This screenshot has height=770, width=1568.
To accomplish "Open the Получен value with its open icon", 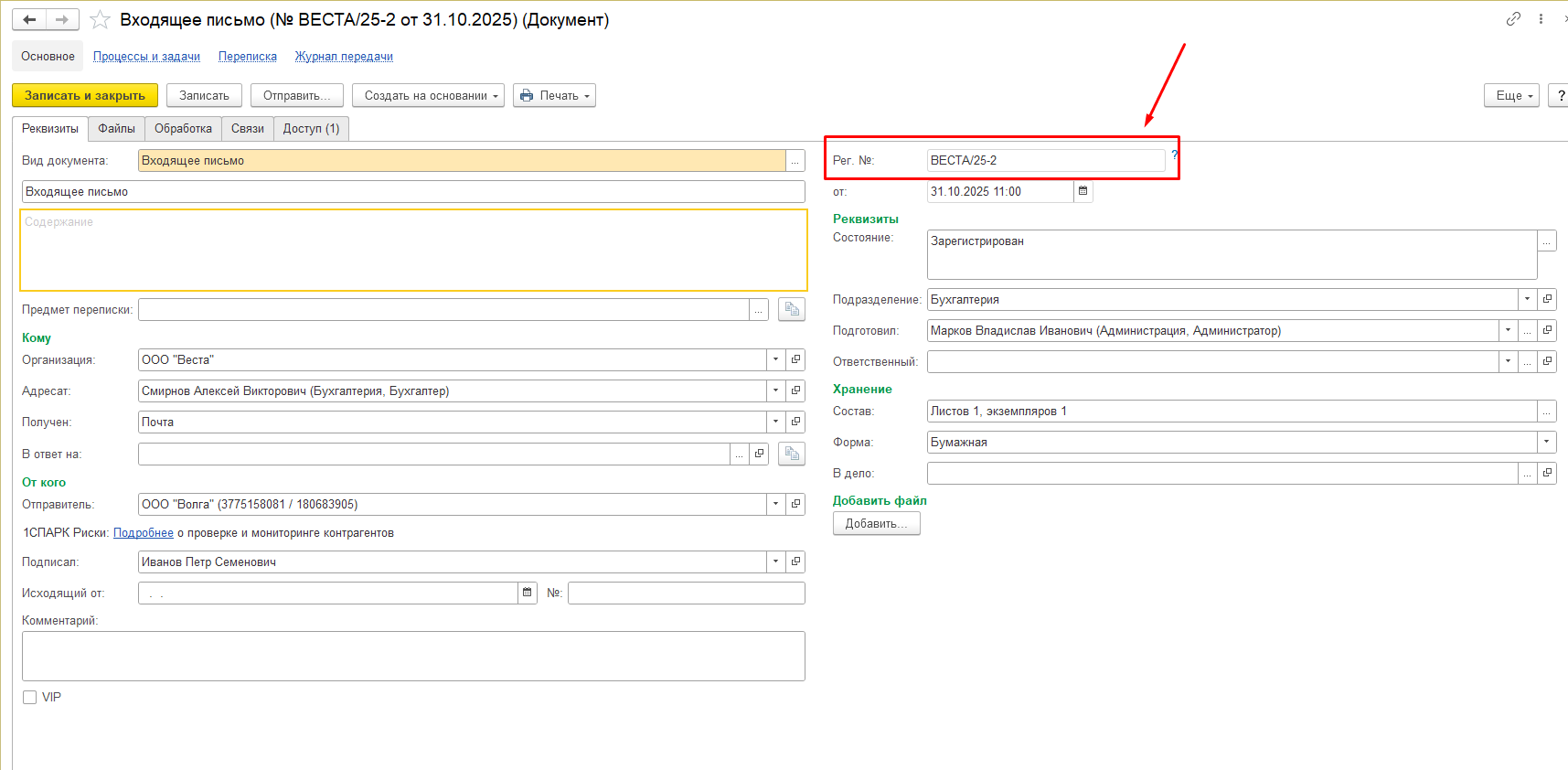I will pyautogui.click(x=795, y=422).
